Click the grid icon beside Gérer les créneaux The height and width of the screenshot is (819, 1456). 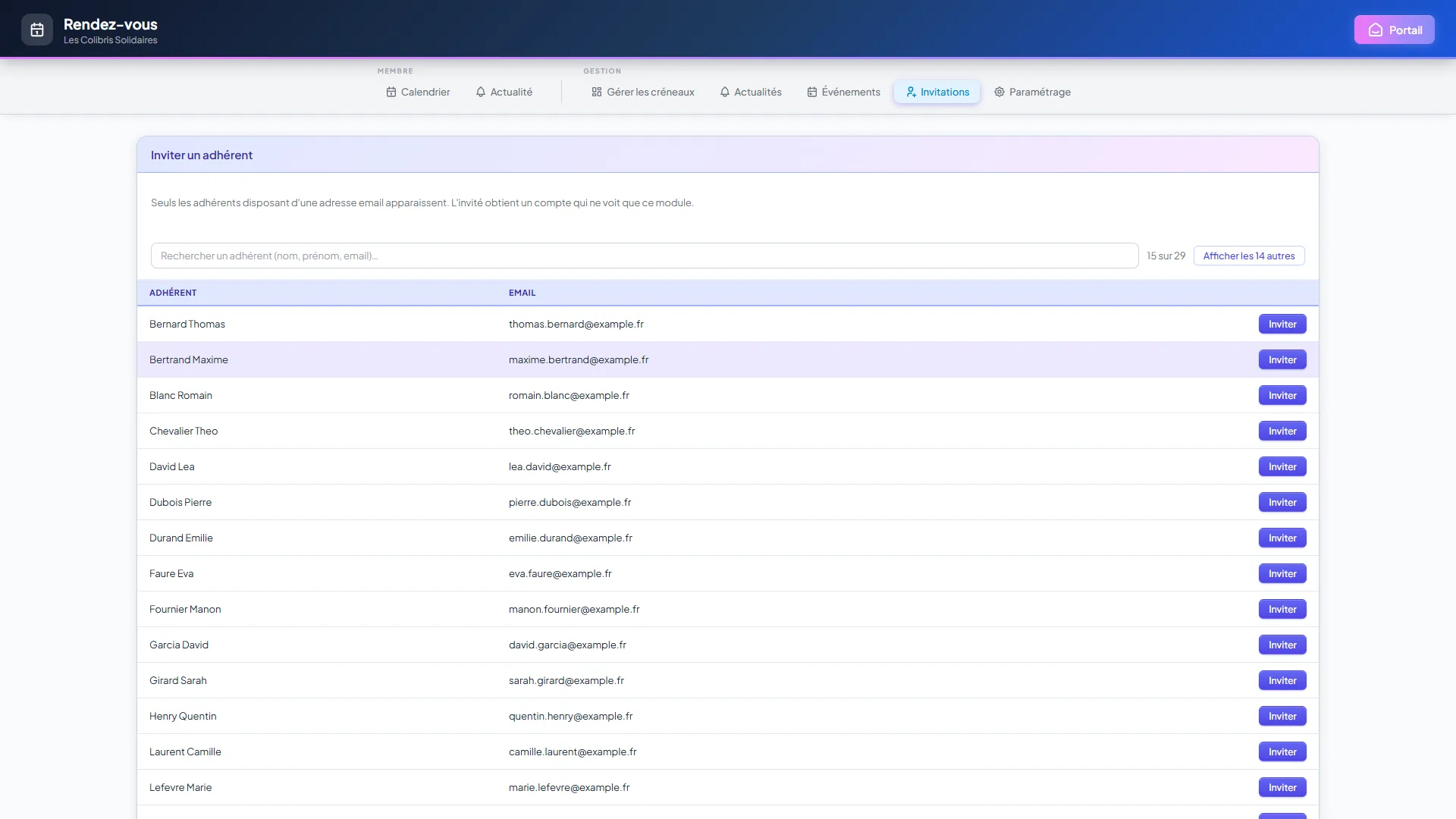tap(597, 92)
